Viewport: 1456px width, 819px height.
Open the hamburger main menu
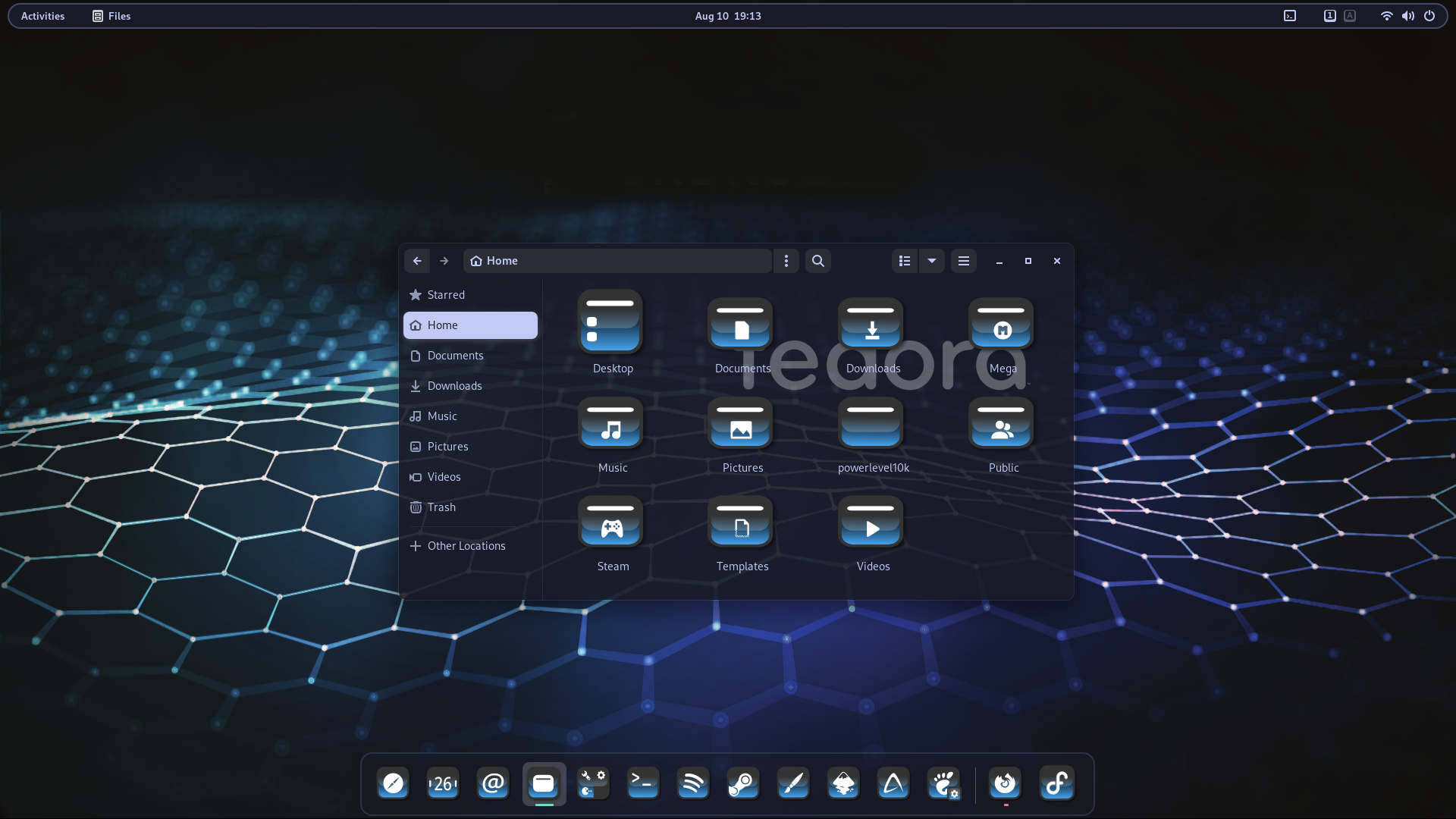click(964, 261)
